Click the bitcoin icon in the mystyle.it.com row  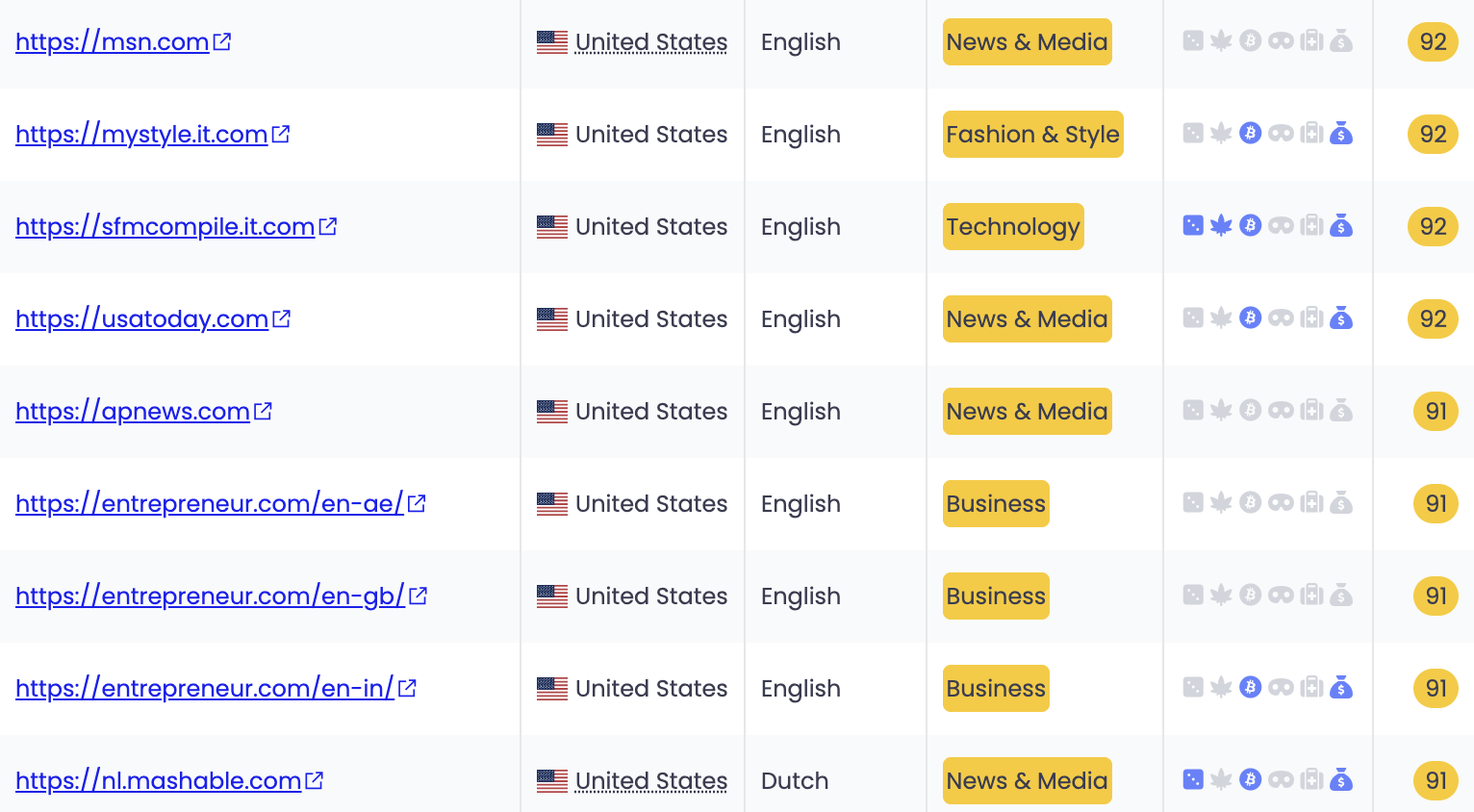[1250, 134]
